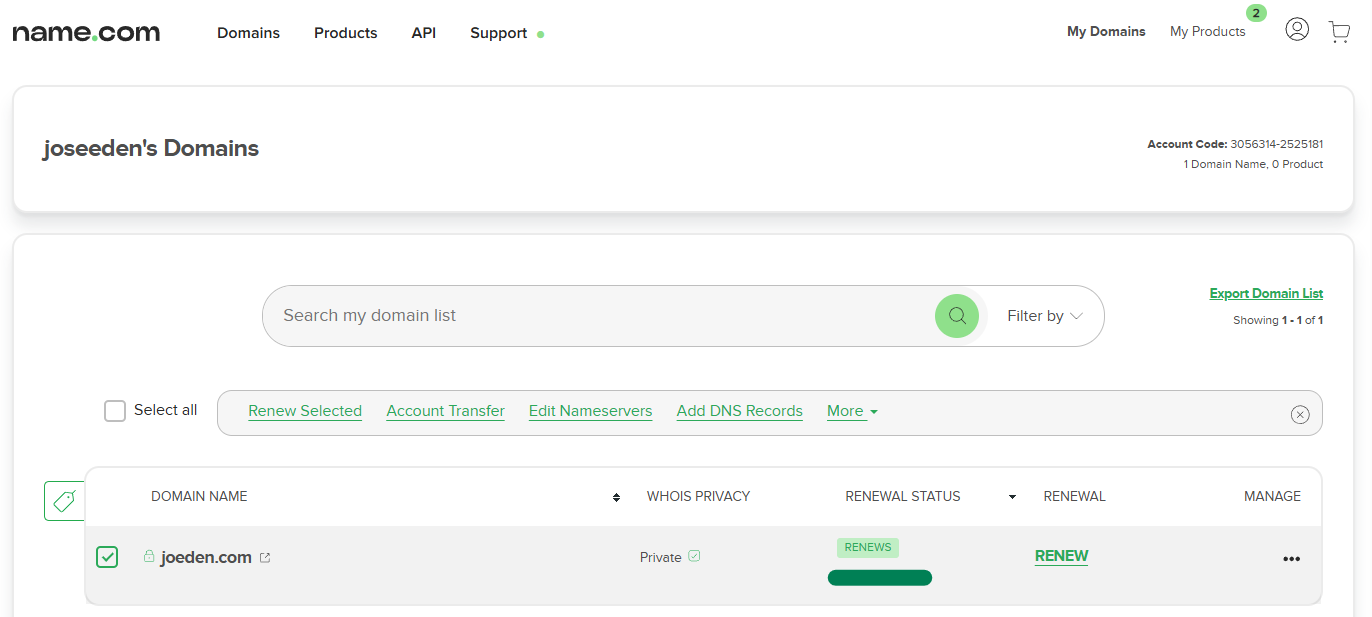Image resolution: width=1372 pixels, height=617 pixels.
Task: Open the user account profile icon
Action: [x=1297, y=30]
